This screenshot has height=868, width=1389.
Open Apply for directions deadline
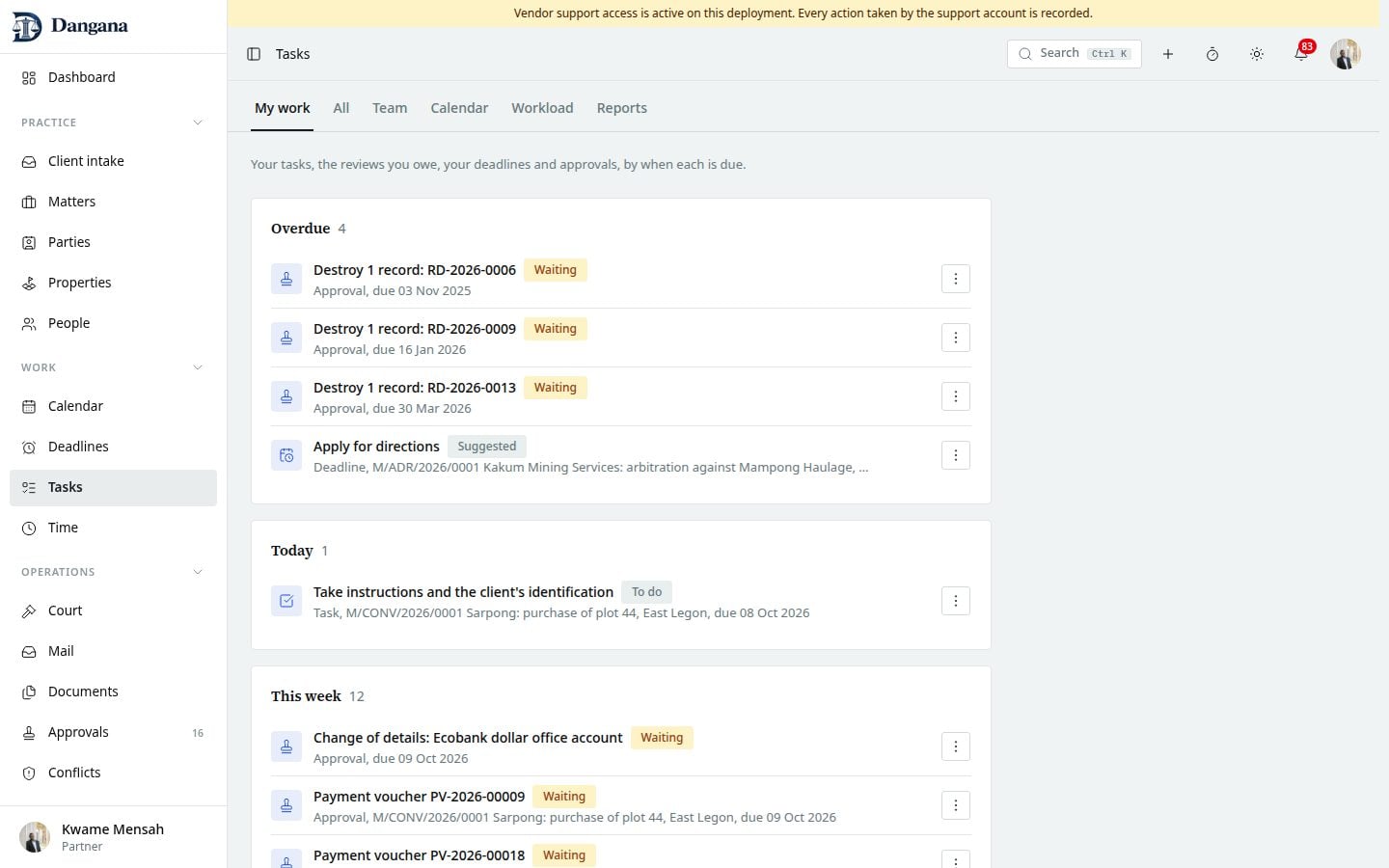pyautogui.click(x=376, y=447)
